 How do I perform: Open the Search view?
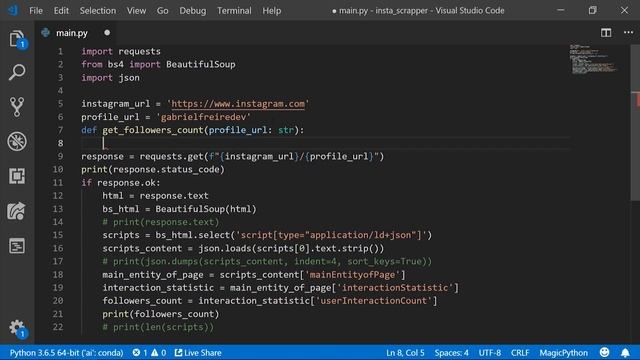tap(17, 72)
